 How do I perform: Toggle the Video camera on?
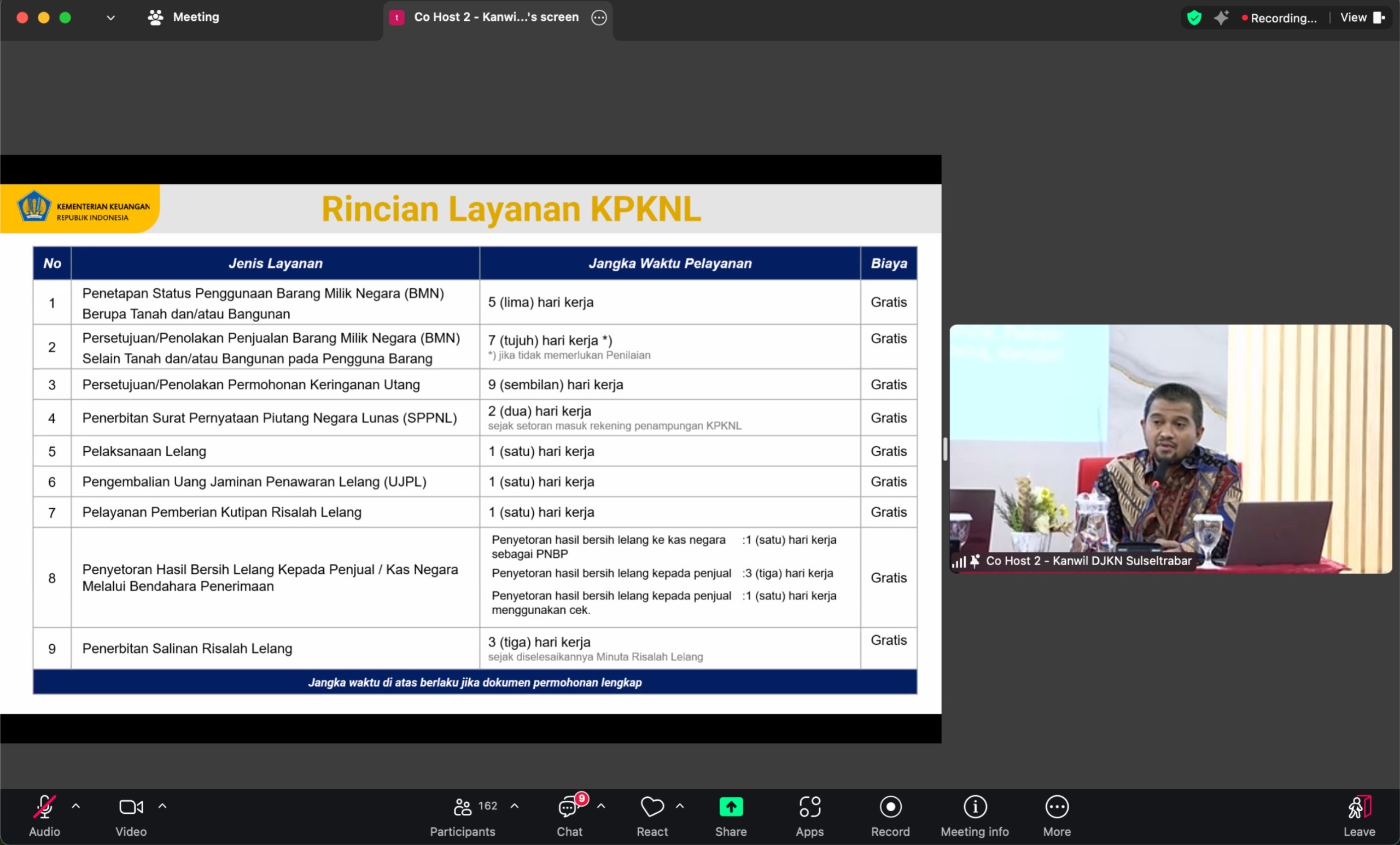pyautogui.click(x=131, y=807)
